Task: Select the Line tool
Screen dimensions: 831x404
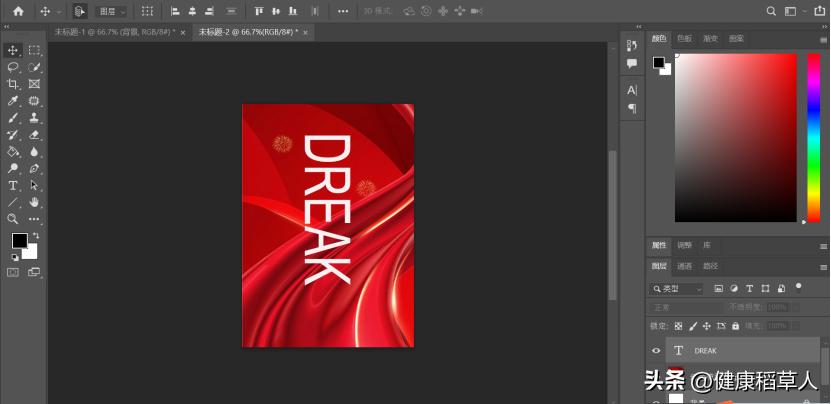Action: coord(13,202)
